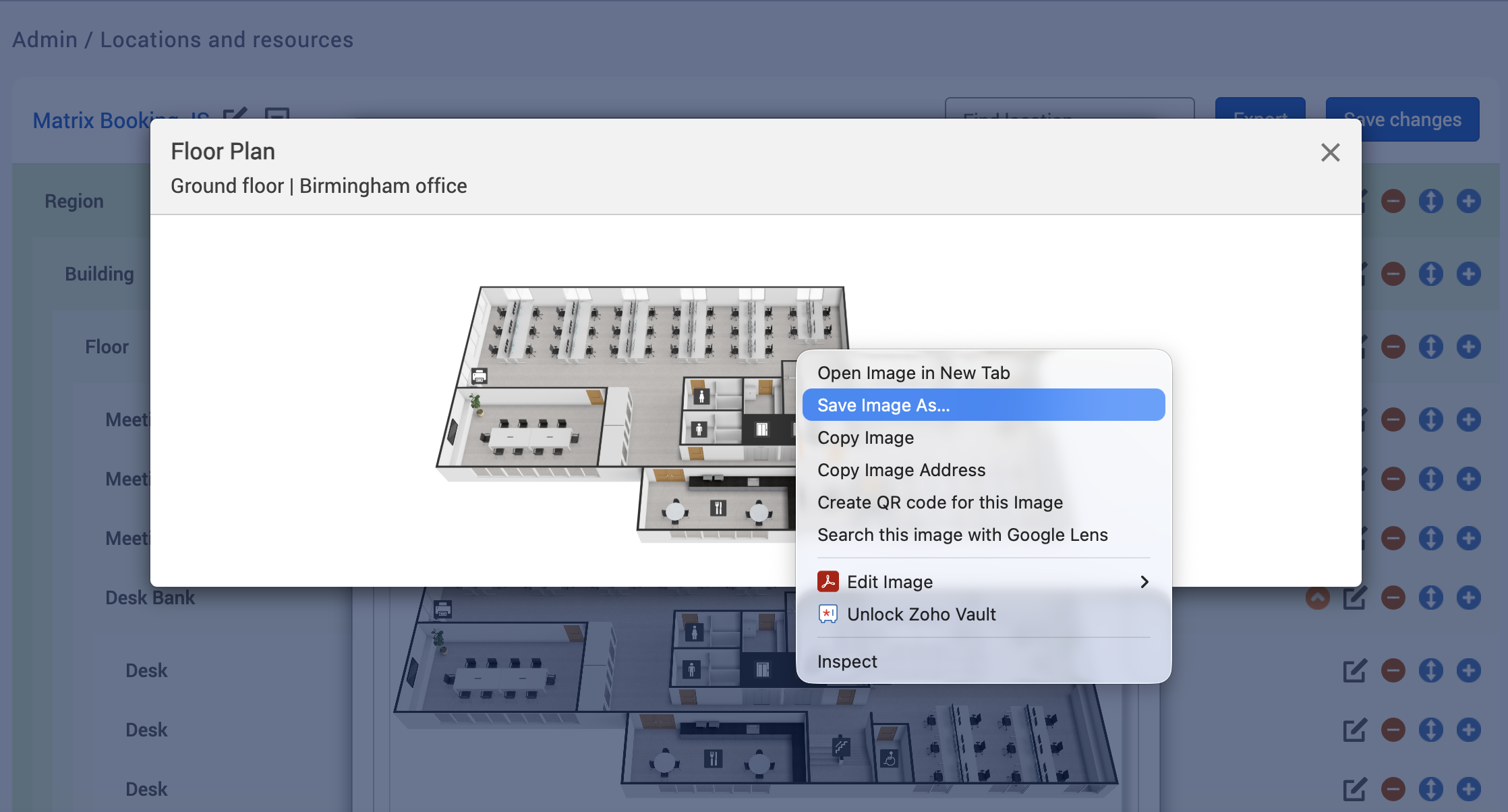Choose Inspect from the context menu
Image resolution: width=1508 pixels, height=812 pixels.
(x=984, y=662)
